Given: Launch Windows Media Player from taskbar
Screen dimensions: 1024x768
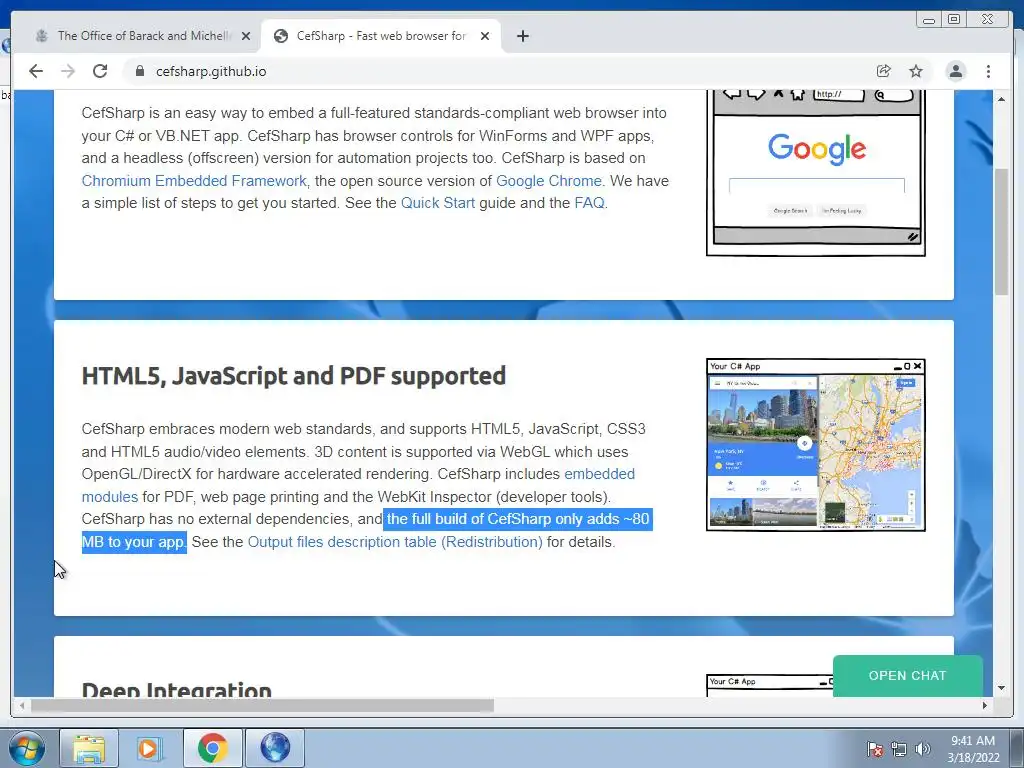Looking at the screenshot, I should 151,748.
